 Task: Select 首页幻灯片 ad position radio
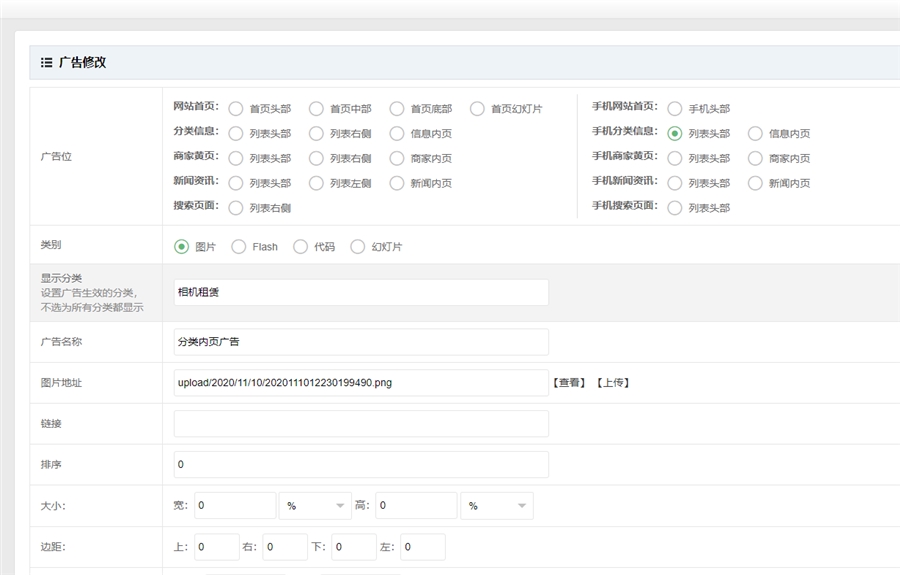477,109
